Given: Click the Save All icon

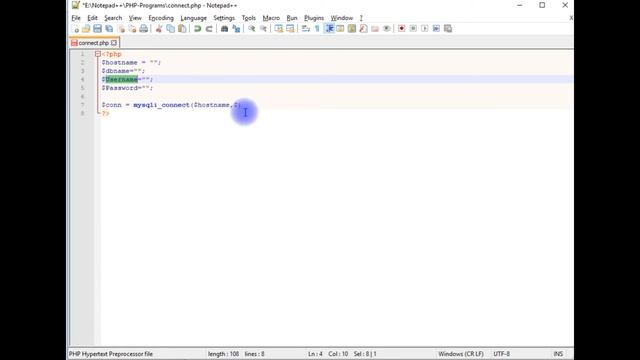Looking at the screenshot, I should tap(109, 29).
